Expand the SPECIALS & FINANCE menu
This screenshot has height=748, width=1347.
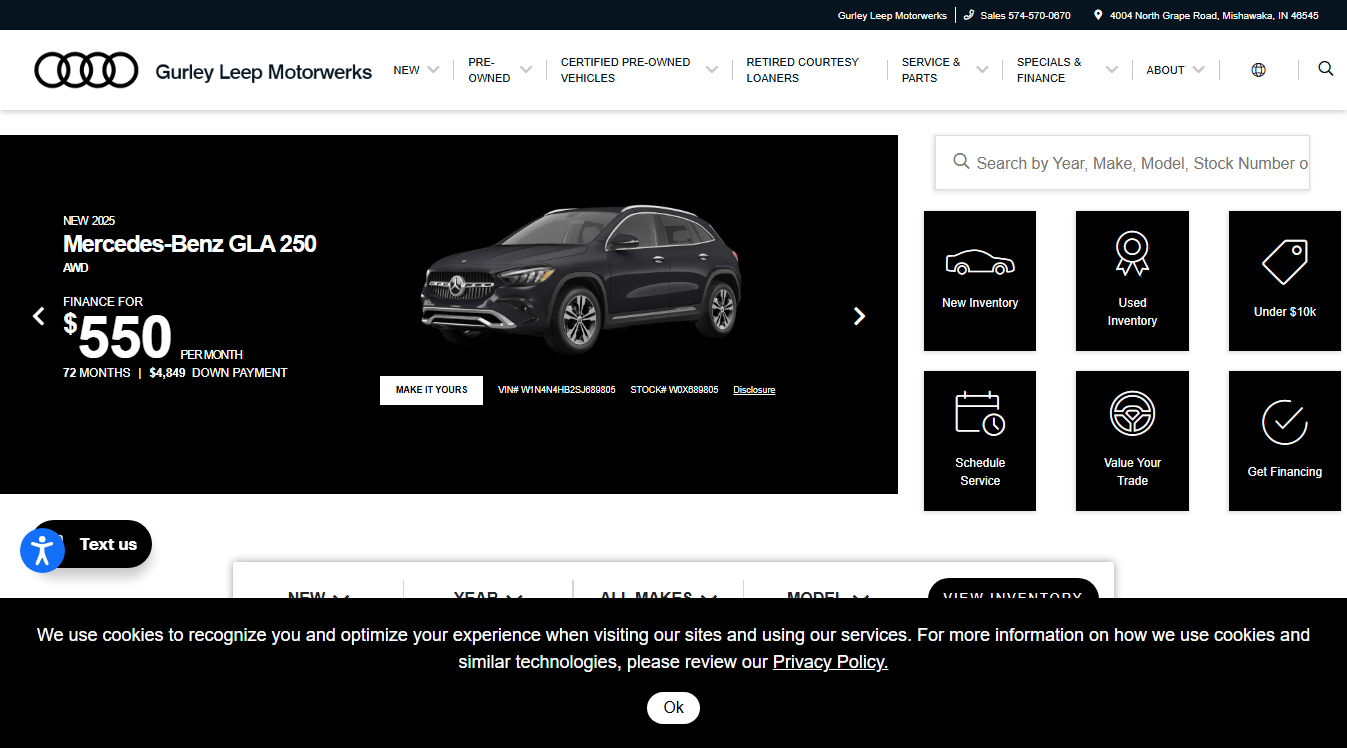1067,70
